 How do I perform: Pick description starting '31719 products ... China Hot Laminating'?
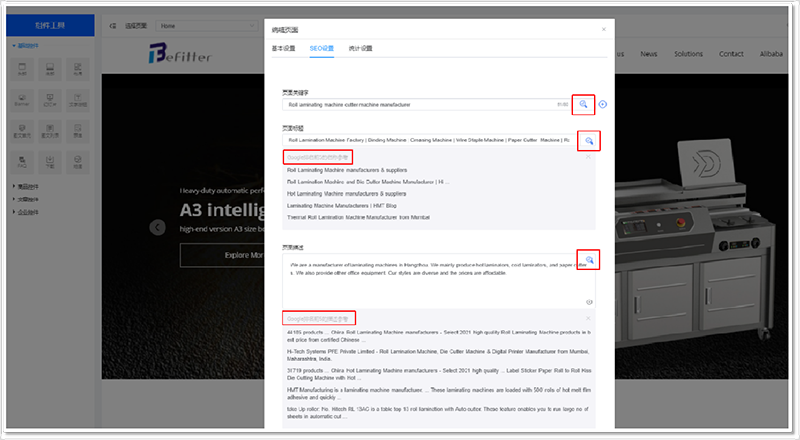(x=439, y=374)
